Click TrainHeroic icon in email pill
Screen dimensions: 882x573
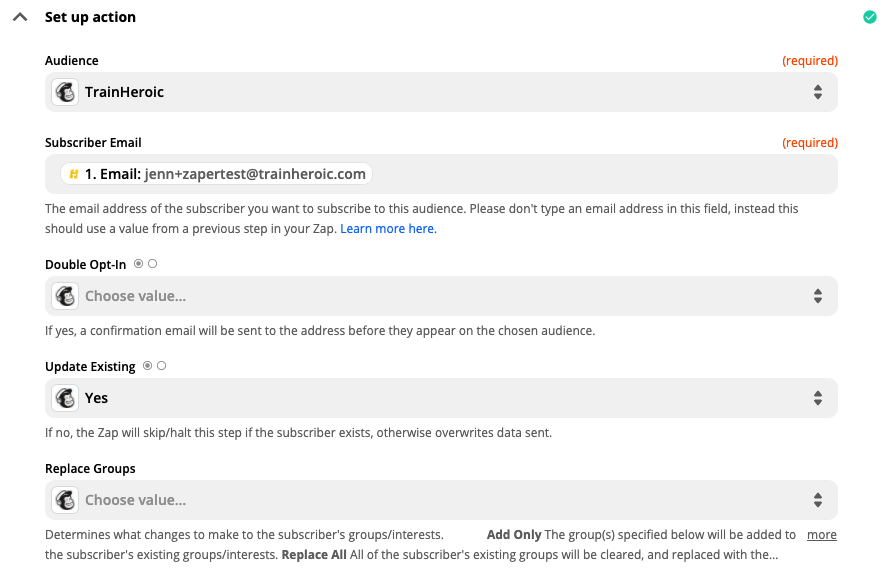(x=74, y=174)
